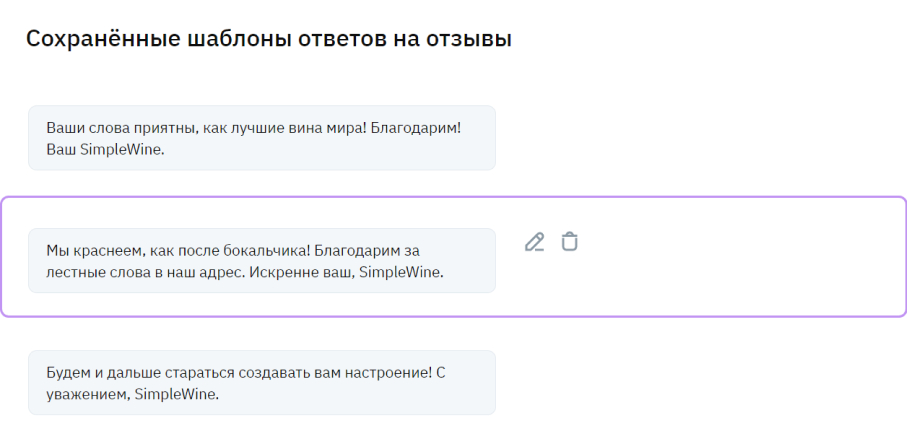This screenshot has height=439, width=907.
Task: Choose the "Будем и дальше стараться" template
Action: [x=261, y=382]
